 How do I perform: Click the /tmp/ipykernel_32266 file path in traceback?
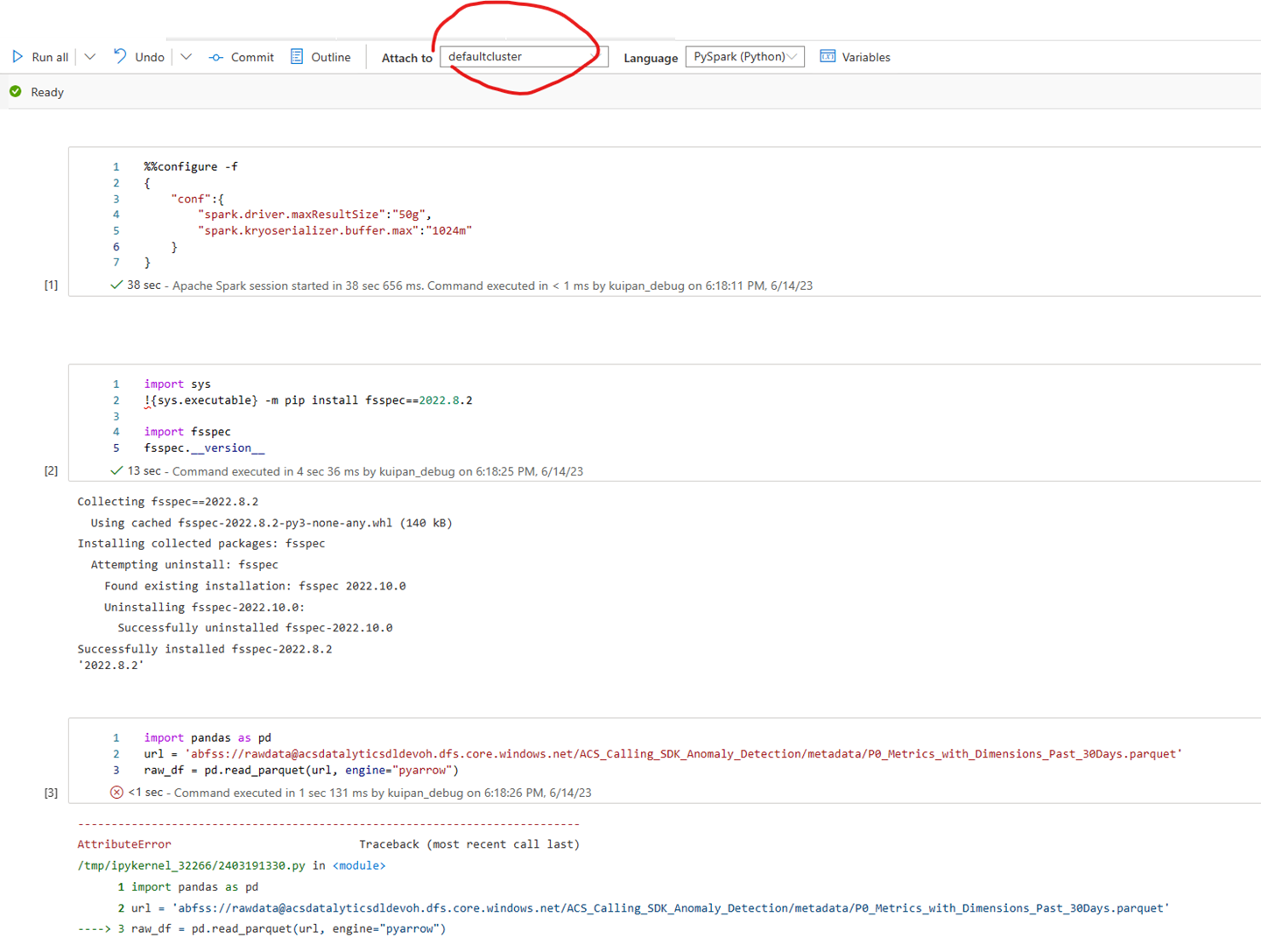point(191,865)
